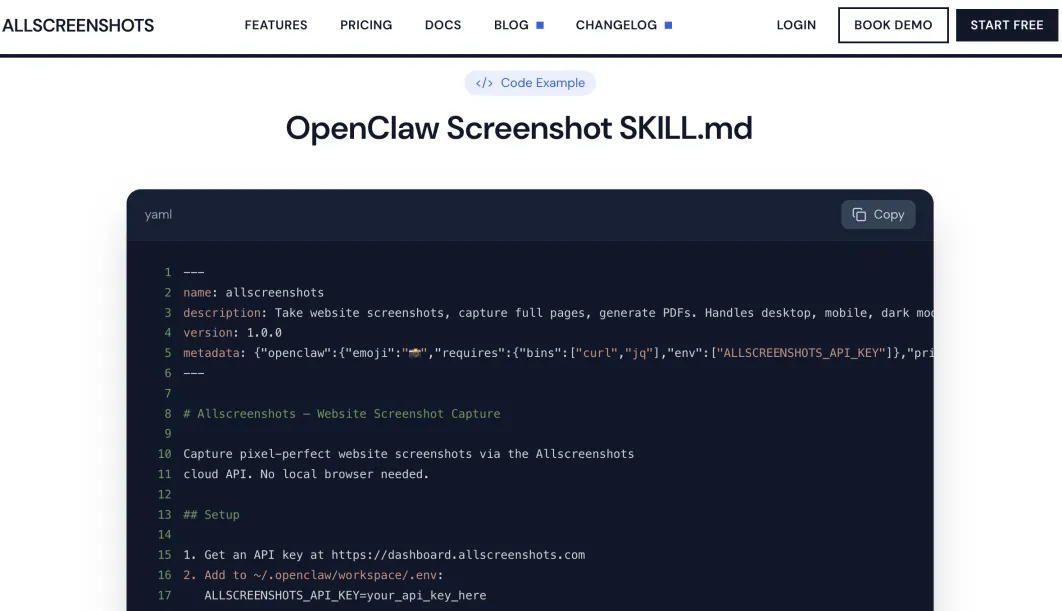Click the yaml language label
This screenshot has height=611, width=1062.
point(158,215)
